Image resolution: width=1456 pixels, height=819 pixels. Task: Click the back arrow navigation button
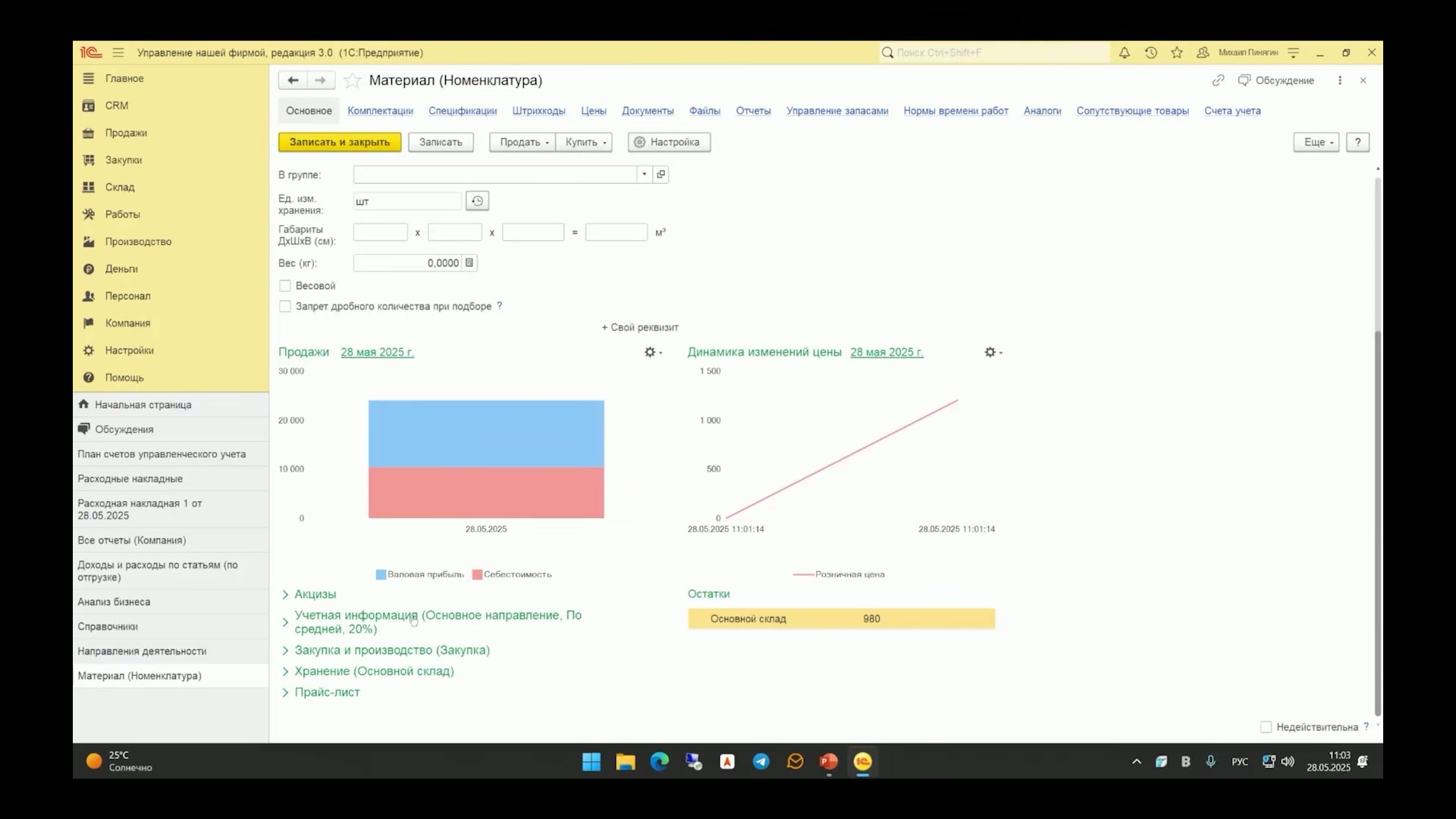(x=293, y=80)
